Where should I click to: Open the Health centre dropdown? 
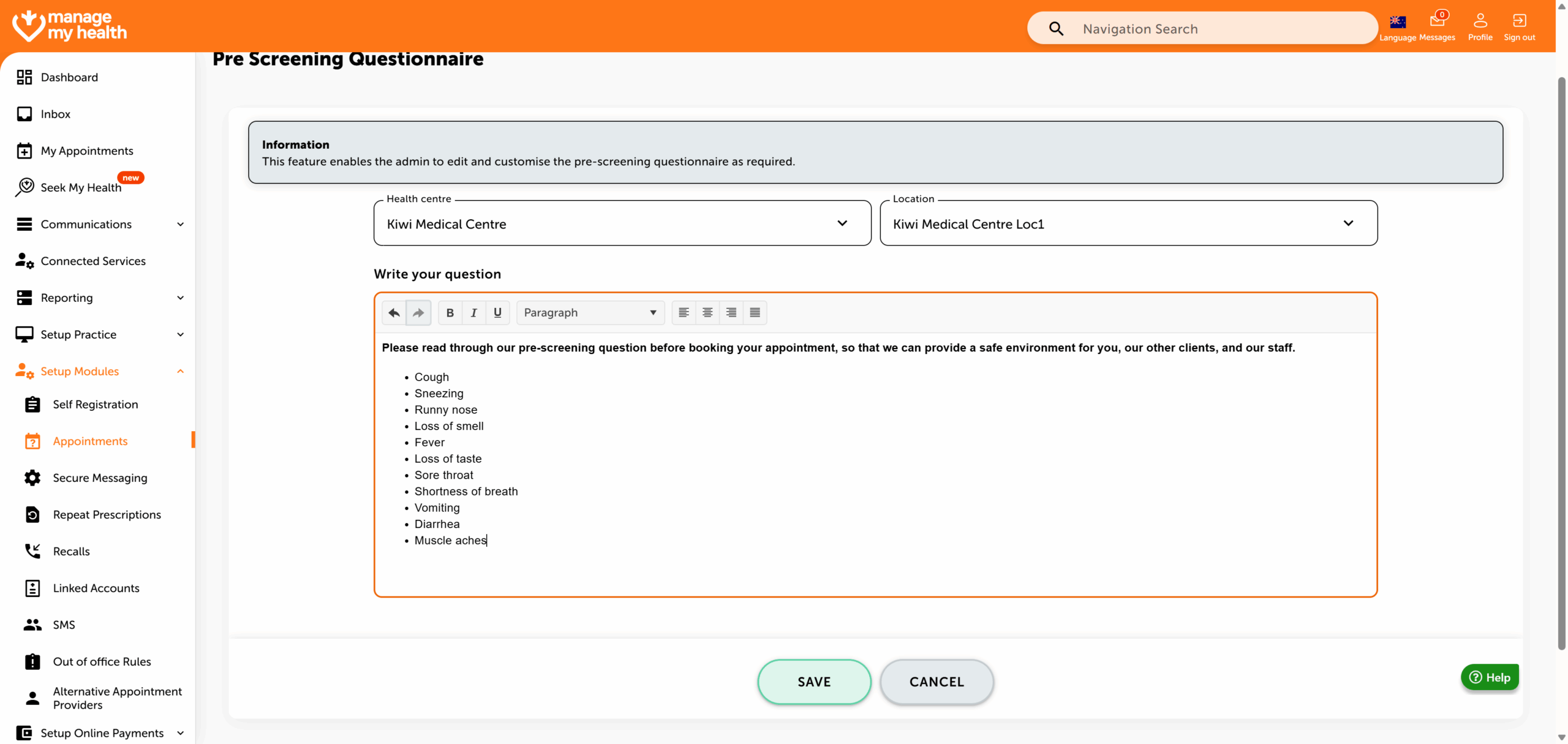click(x=622, y=224)
